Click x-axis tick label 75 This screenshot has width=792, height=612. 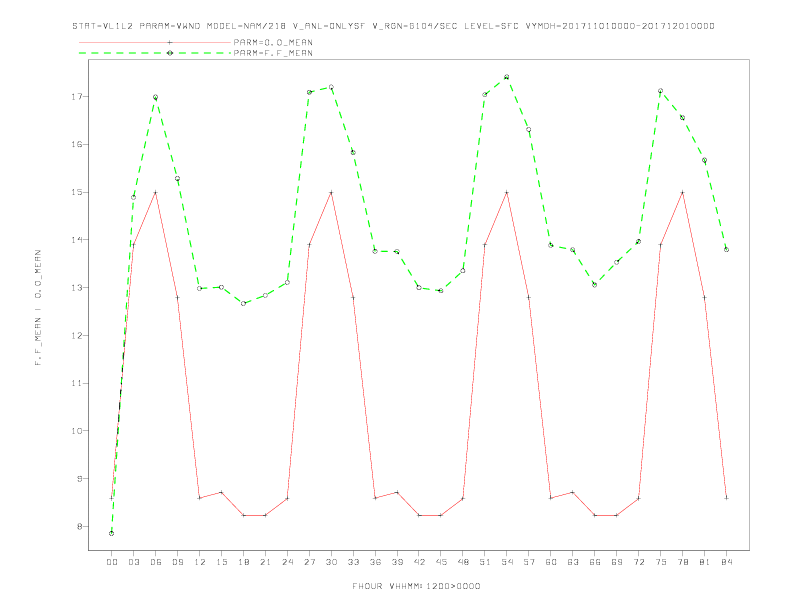pyautogui.click(x=661, y=562)
